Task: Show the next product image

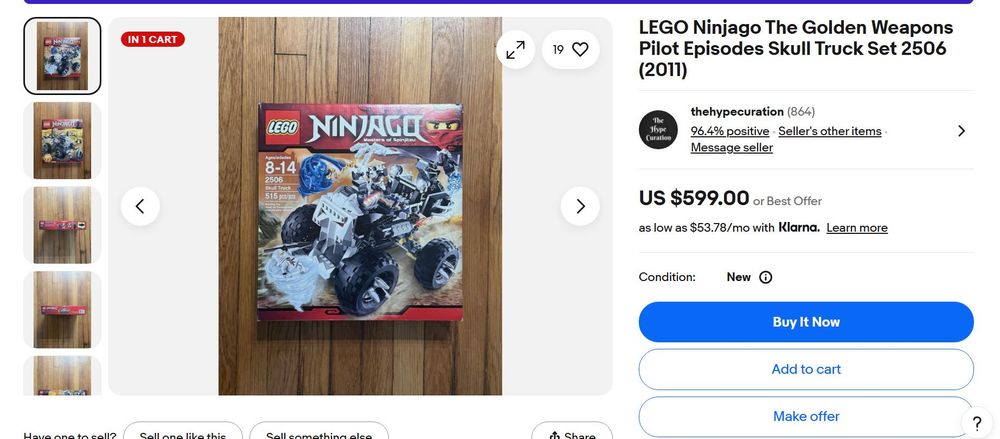Action: tap(580, 206)
